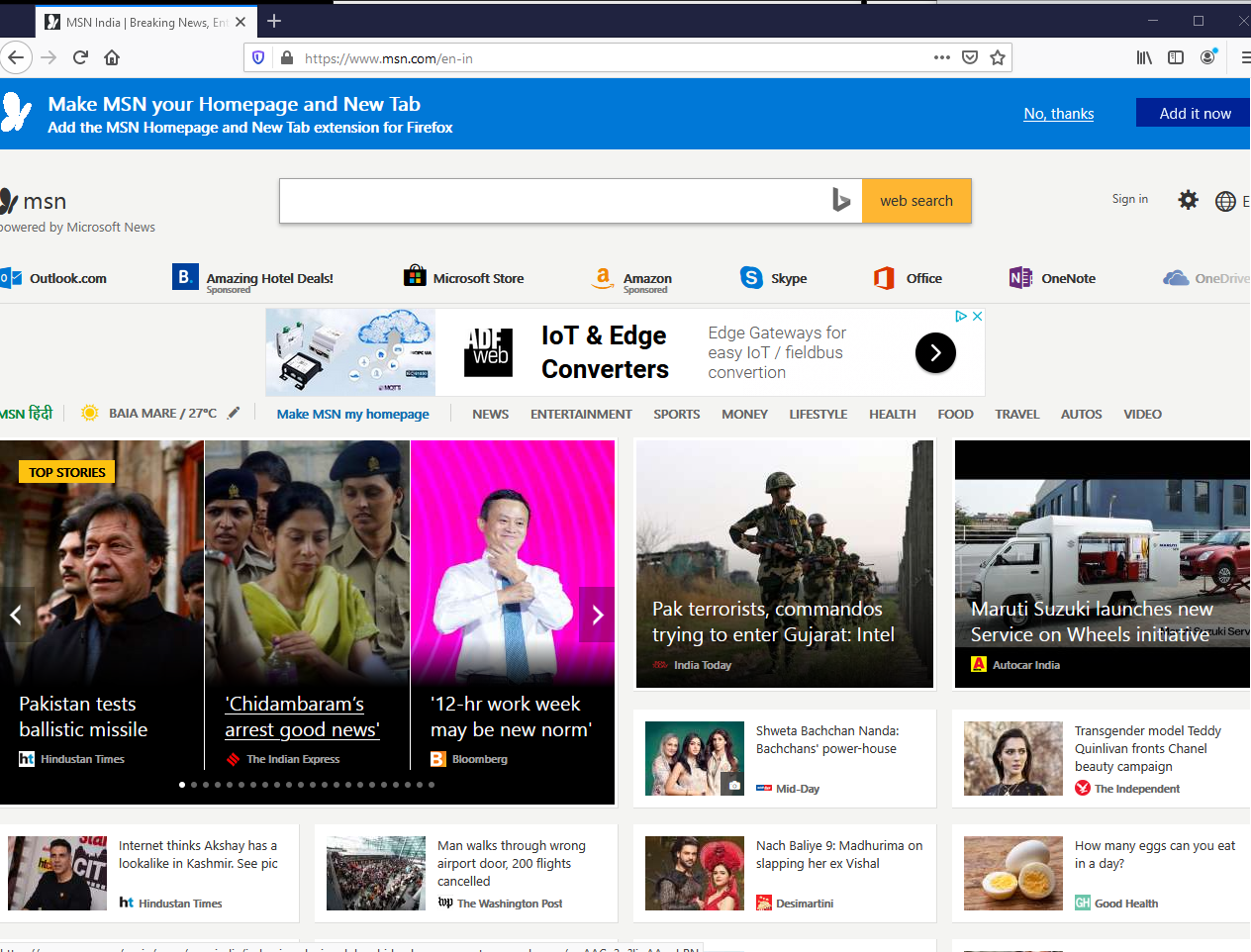Open tracking protection shield icon
The height and width of the screenshot is (952, 1251).
coord(258,57)
